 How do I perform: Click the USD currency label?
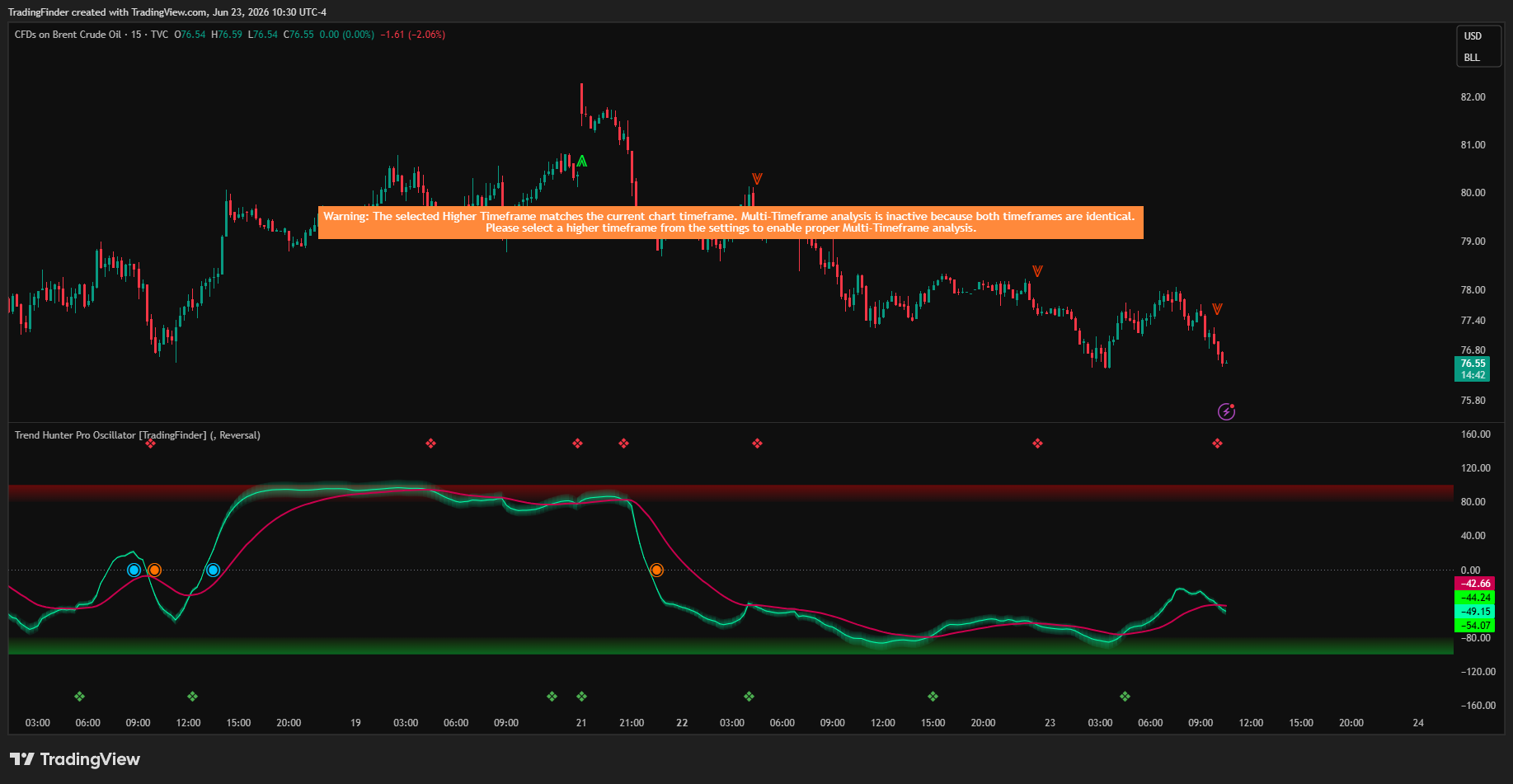click(1473, 36)
